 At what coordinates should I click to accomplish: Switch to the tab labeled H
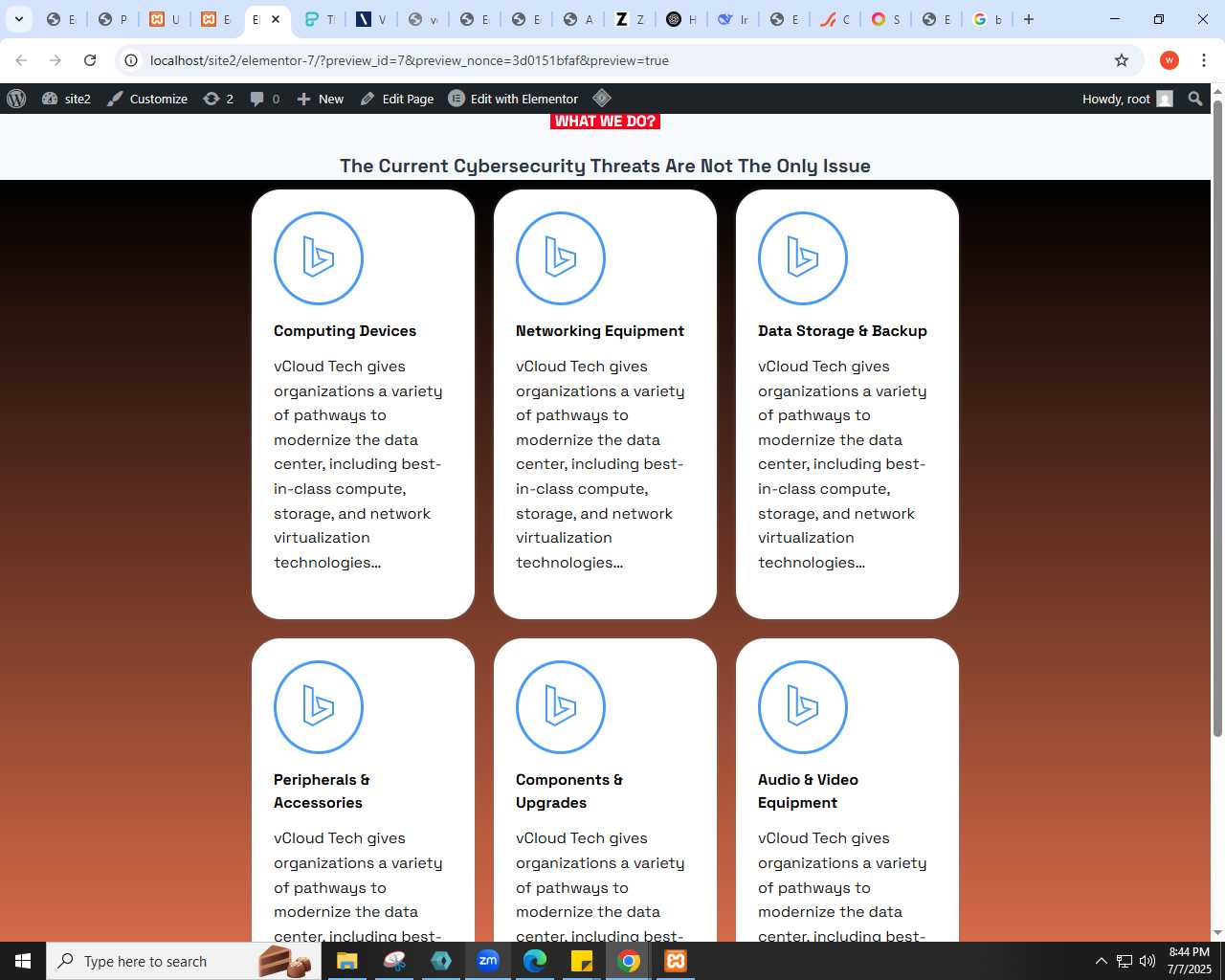pyautogui.click(x=682, y=19)
